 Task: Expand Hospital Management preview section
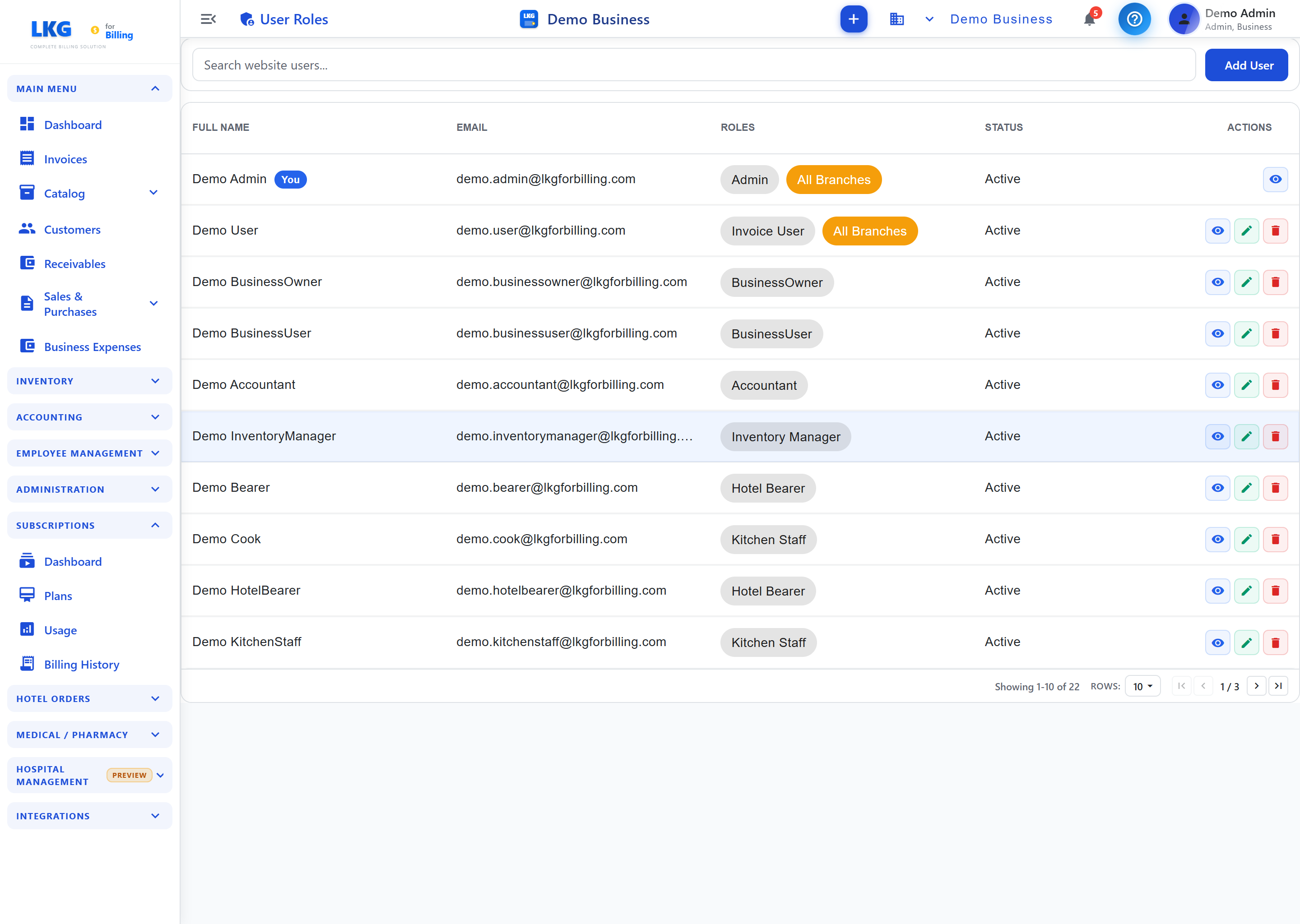click(x=89, y=776)
